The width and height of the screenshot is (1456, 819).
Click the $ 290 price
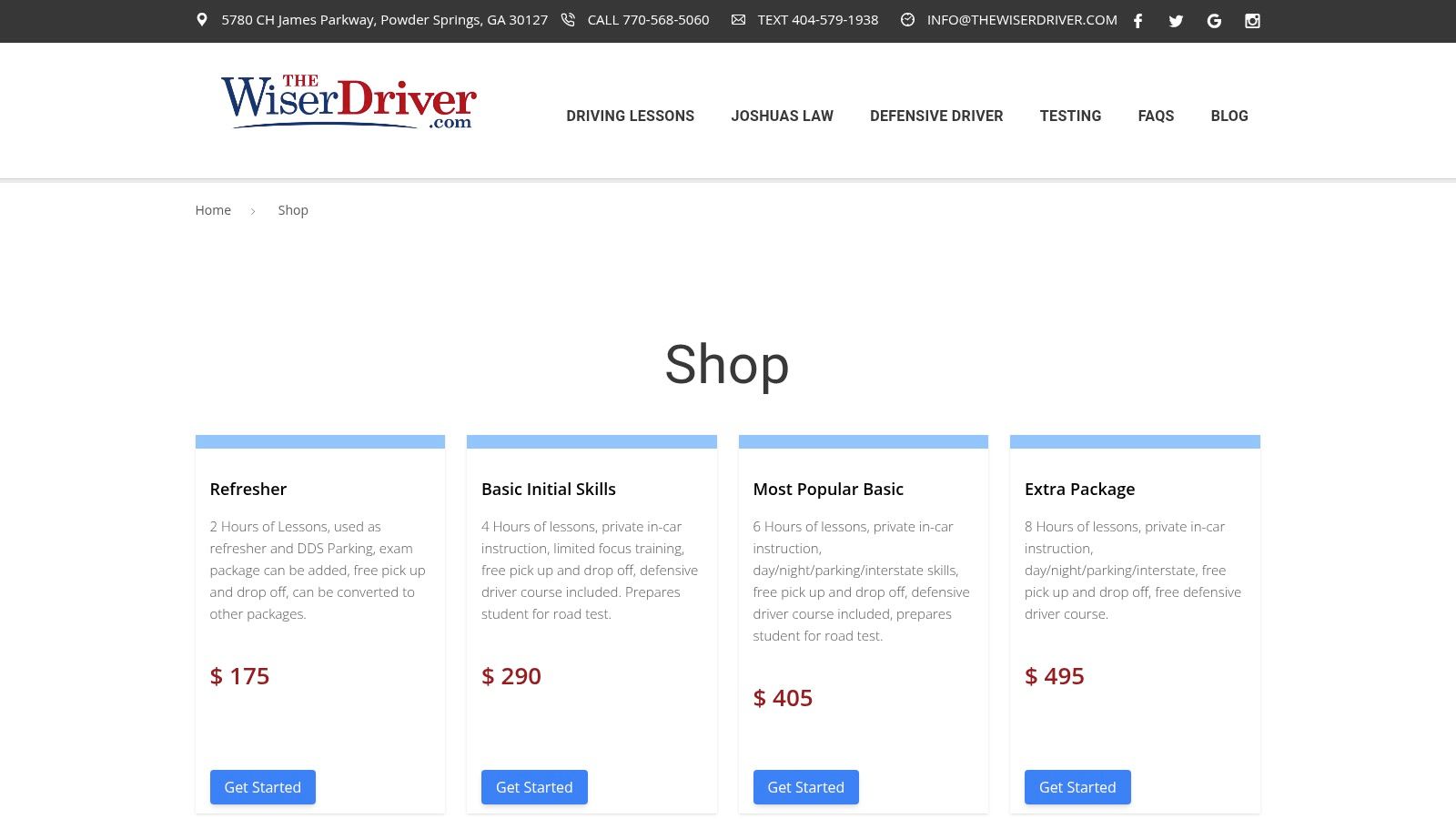tap(511, 676)
